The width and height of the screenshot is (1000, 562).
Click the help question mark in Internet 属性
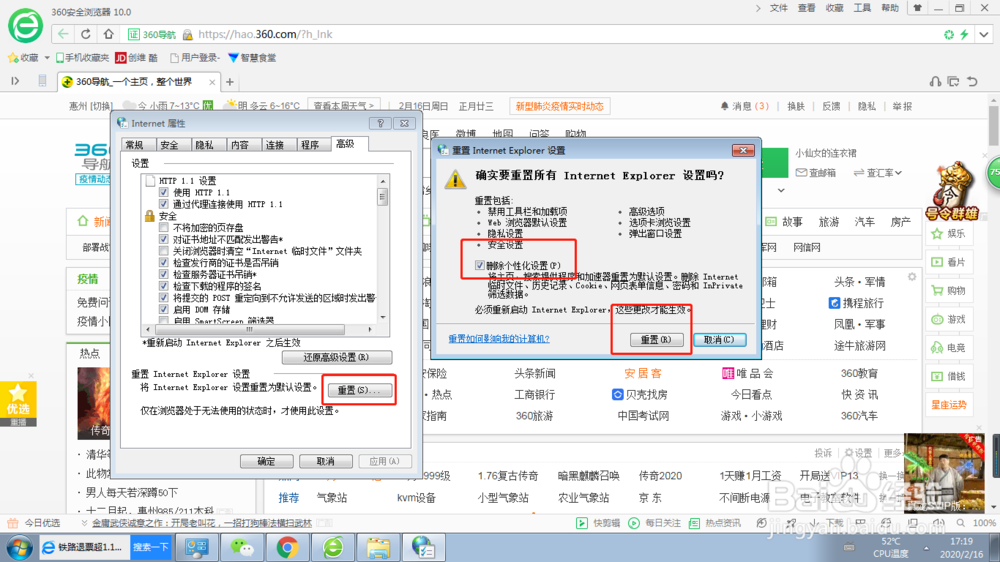[380, 123]
